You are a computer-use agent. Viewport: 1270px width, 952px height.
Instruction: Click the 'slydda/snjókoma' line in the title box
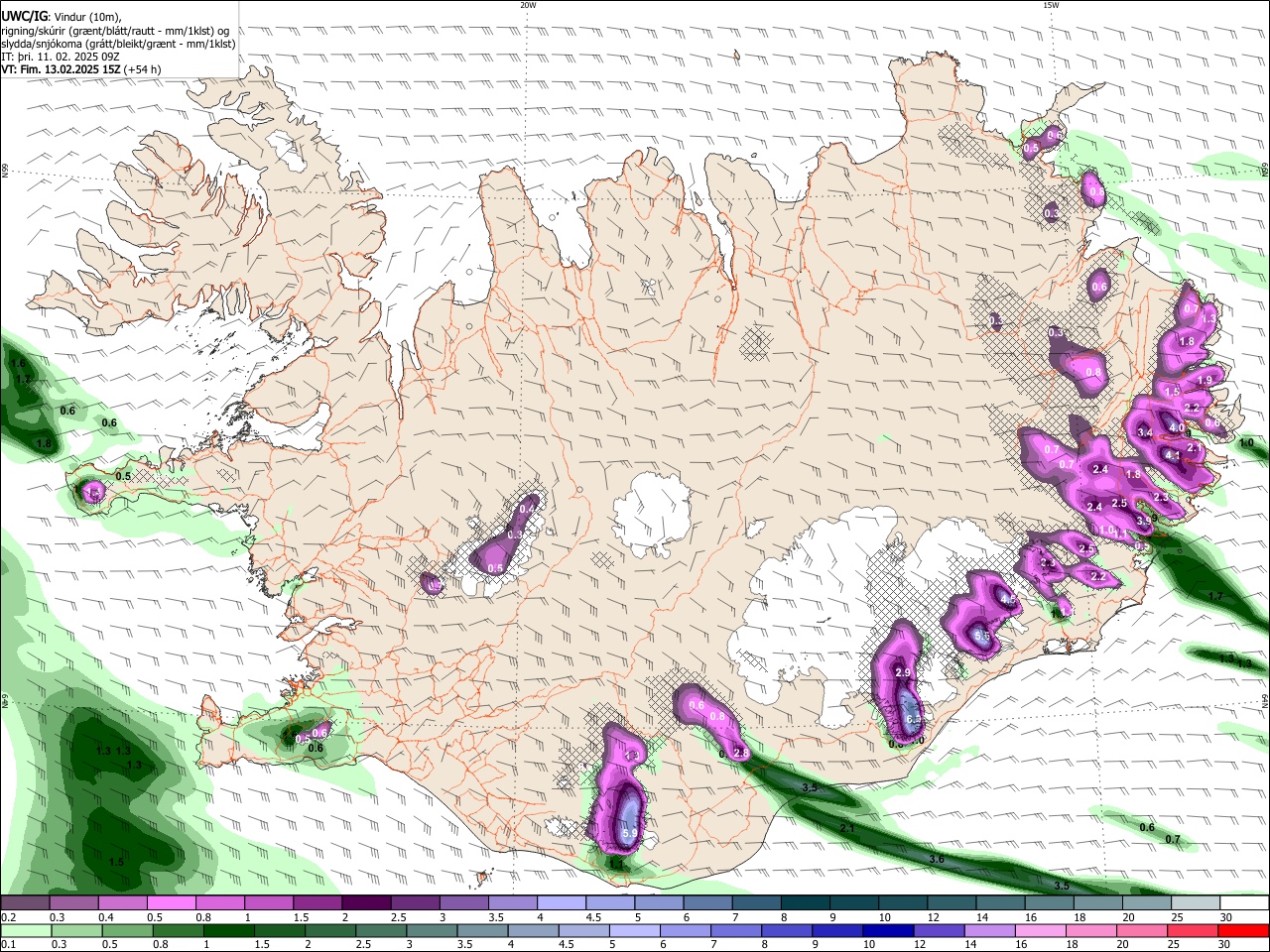click(118, 44)
